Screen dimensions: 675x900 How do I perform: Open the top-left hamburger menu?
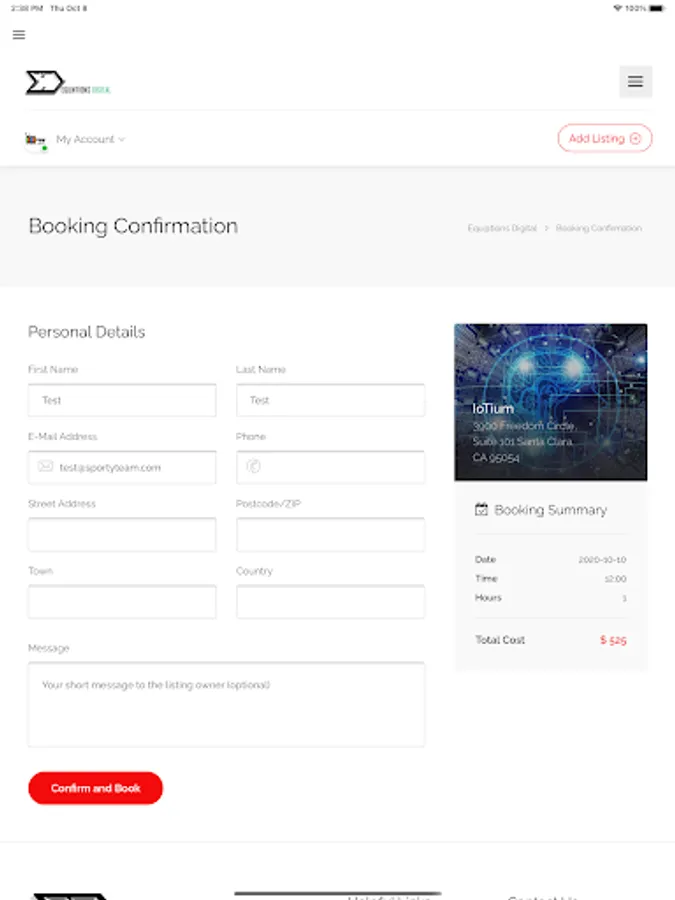[x=19, y=35]
